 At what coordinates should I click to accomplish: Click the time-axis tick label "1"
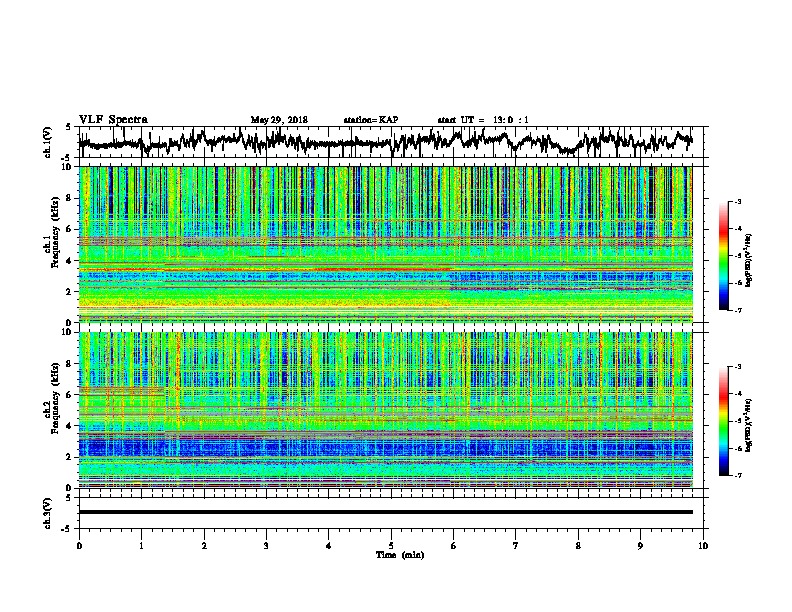click(141, 546)
